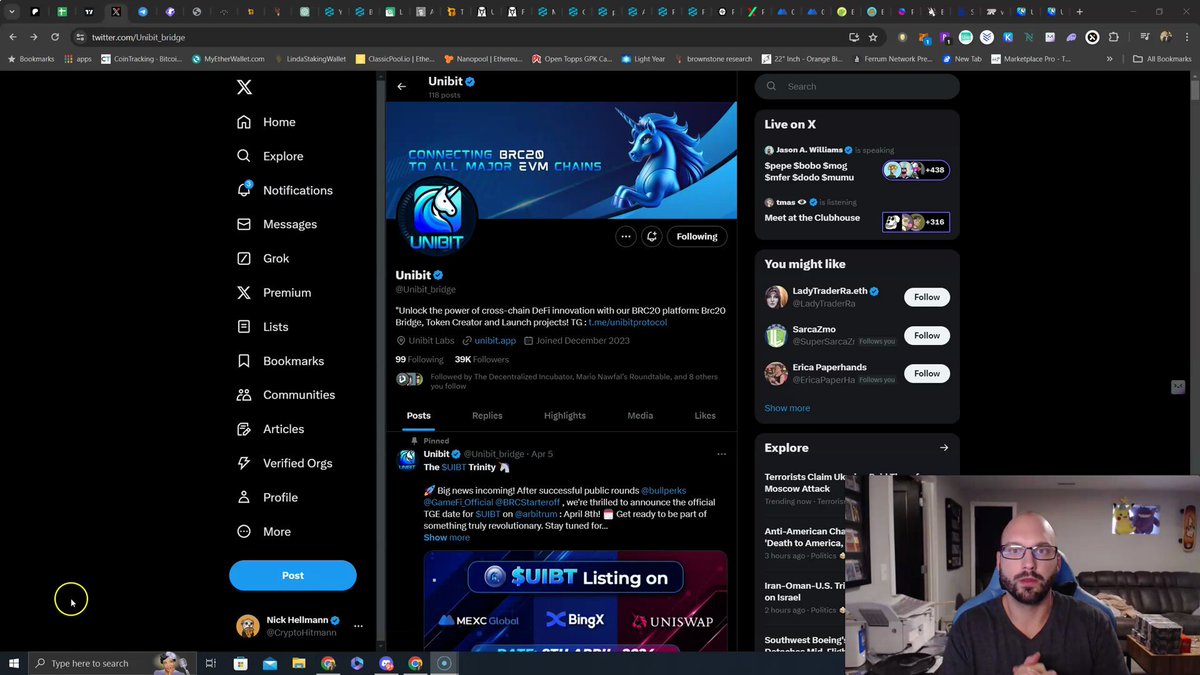Follow SarcaZmo
Screen dimensions: 1200x675
[x=927, y=335]
